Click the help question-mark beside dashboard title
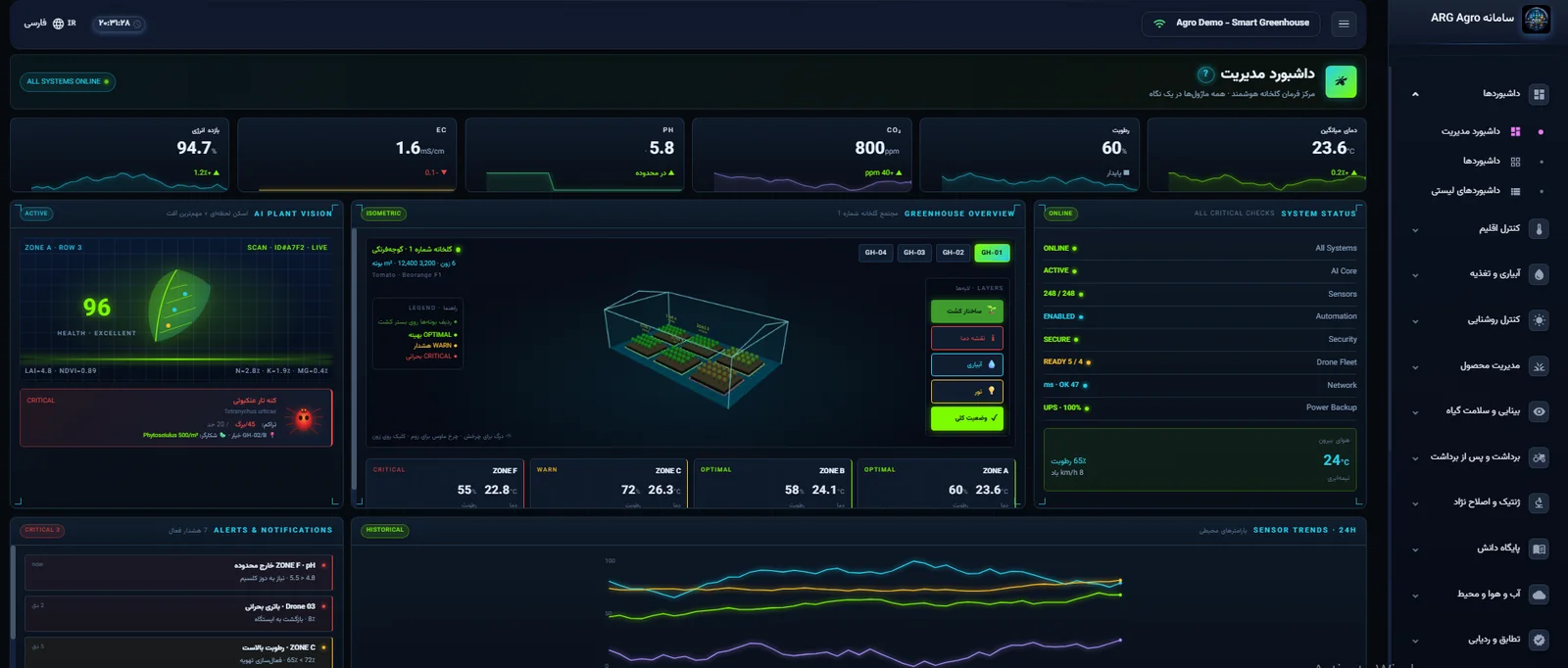 pos(1205,74)
